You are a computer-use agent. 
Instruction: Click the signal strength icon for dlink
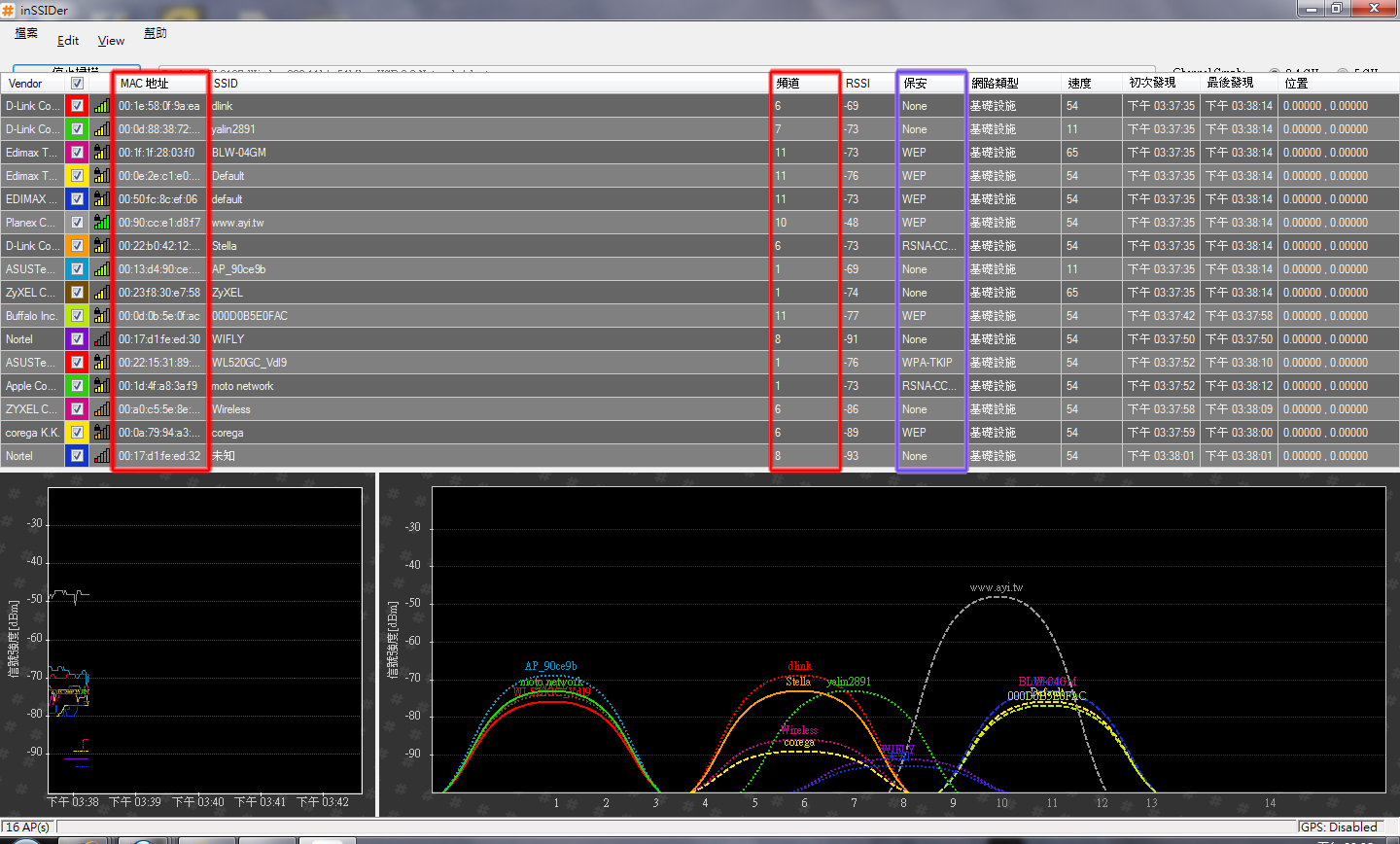pos(101,106)
